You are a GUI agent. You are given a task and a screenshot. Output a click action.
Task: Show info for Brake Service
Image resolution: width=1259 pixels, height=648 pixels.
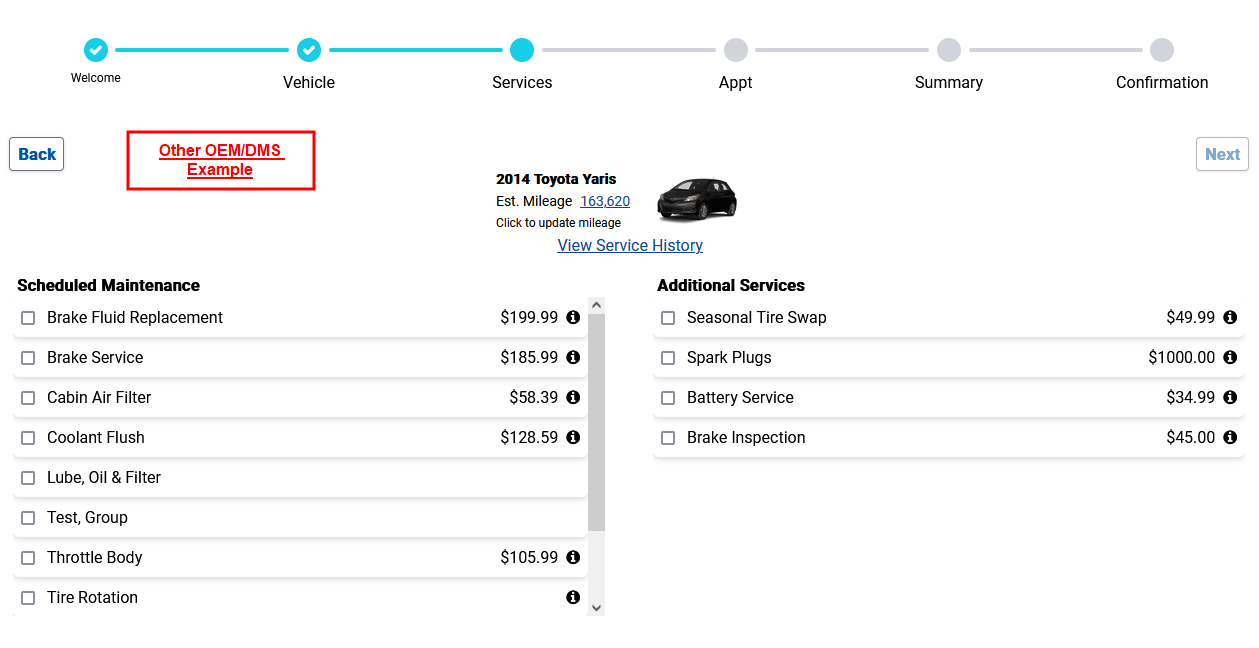click(x=573, y=358)
